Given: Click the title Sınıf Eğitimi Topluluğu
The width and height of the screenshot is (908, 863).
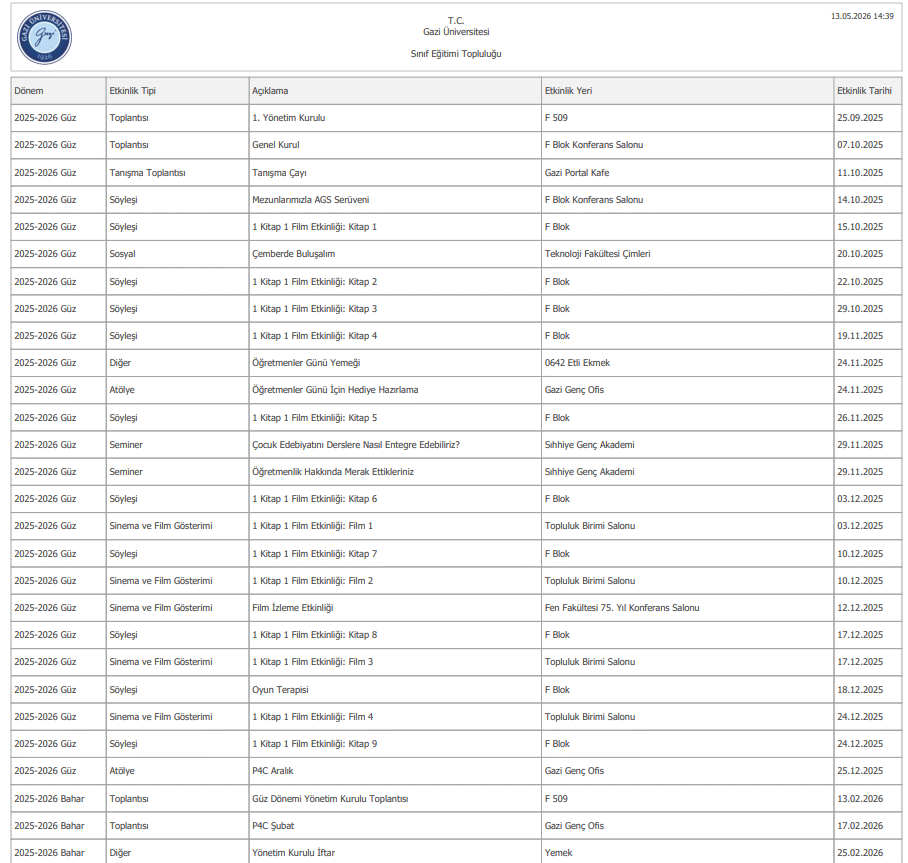Looking at the screenshot, I should coord(456,54).
